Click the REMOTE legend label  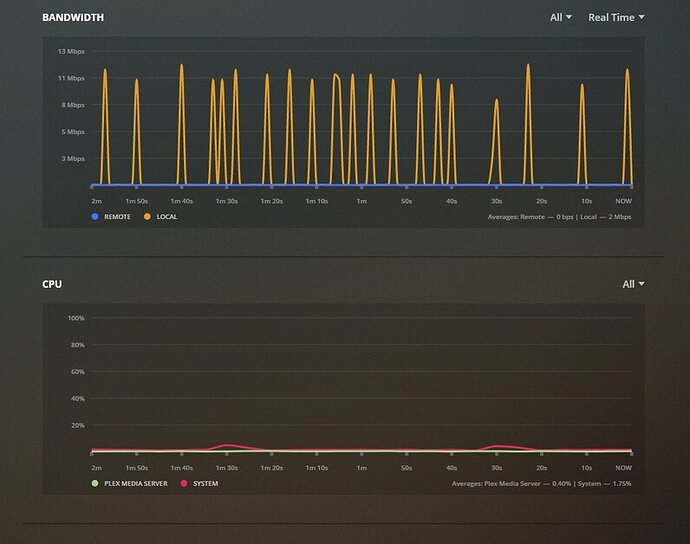click(117, 217)
